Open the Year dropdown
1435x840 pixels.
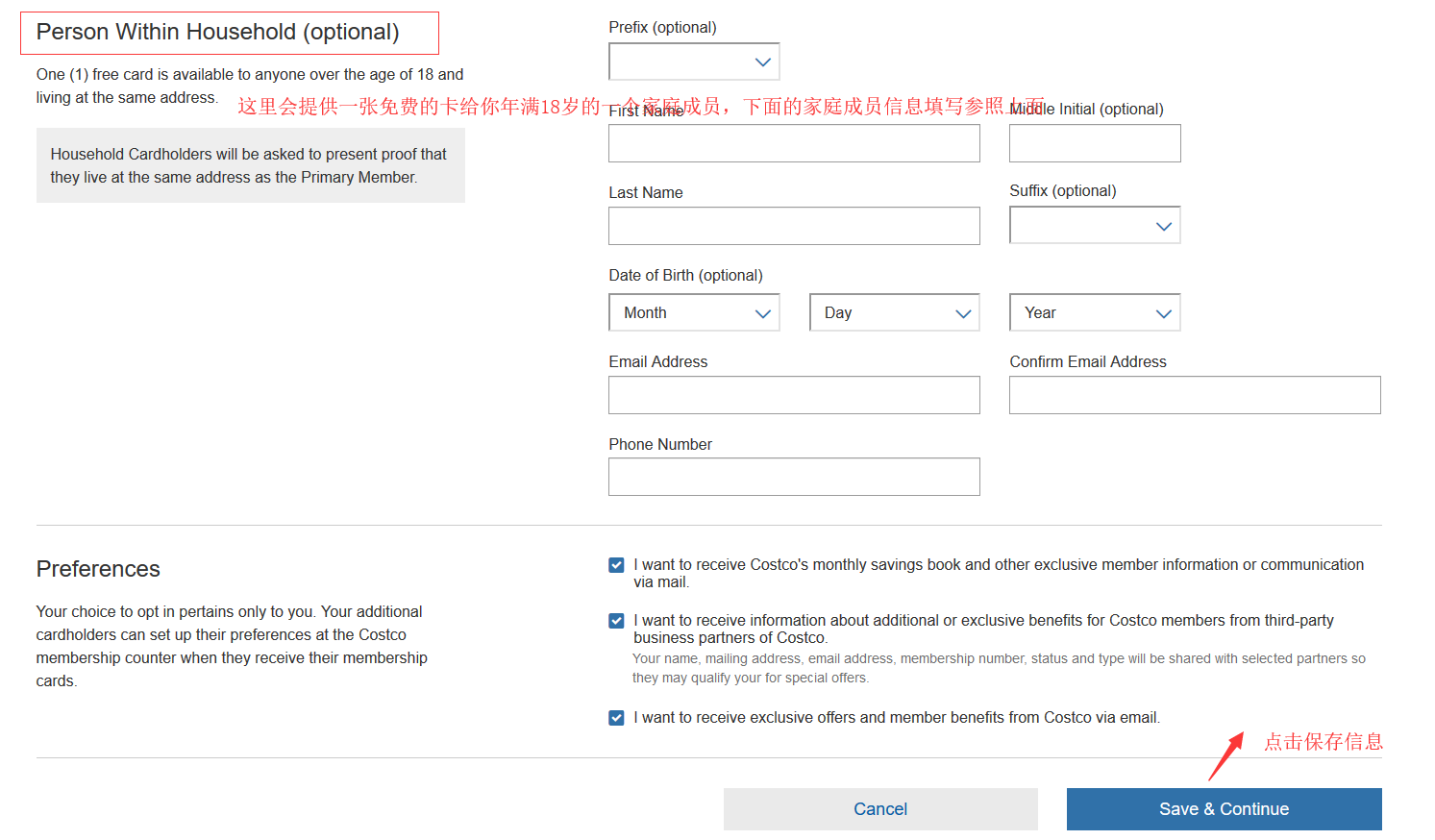pyautogui.click(x=1095, y=313)
